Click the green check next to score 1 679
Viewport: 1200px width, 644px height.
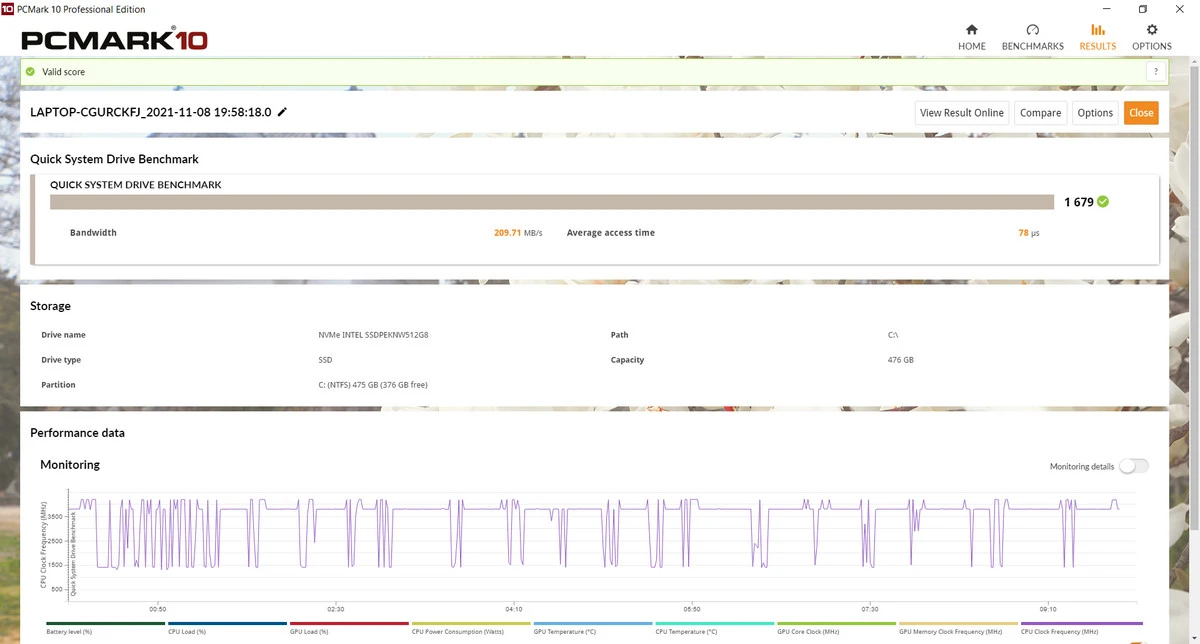pyautogui.click(x=1103, y=202)
